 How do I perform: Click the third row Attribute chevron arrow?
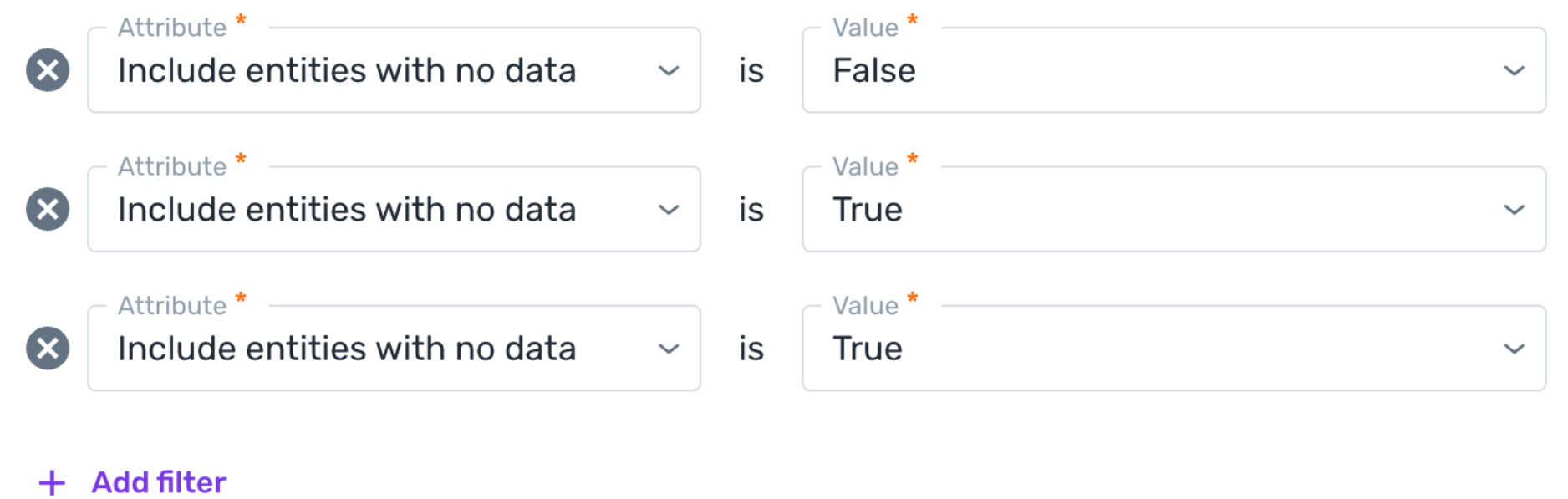coord(669,349)
